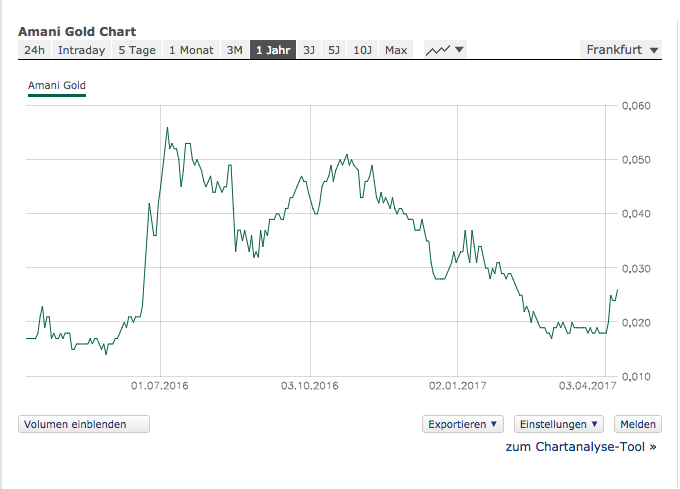Switch chart to 3J range
Image resolution: width=680 pixels, height=489 pixels.
click(x=309, y=50)
